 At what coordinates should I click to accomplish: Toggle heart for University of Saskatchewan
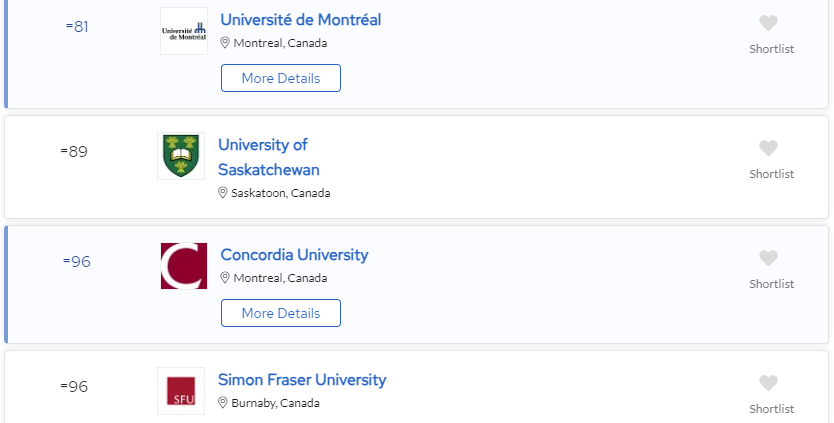coord(768,148)
